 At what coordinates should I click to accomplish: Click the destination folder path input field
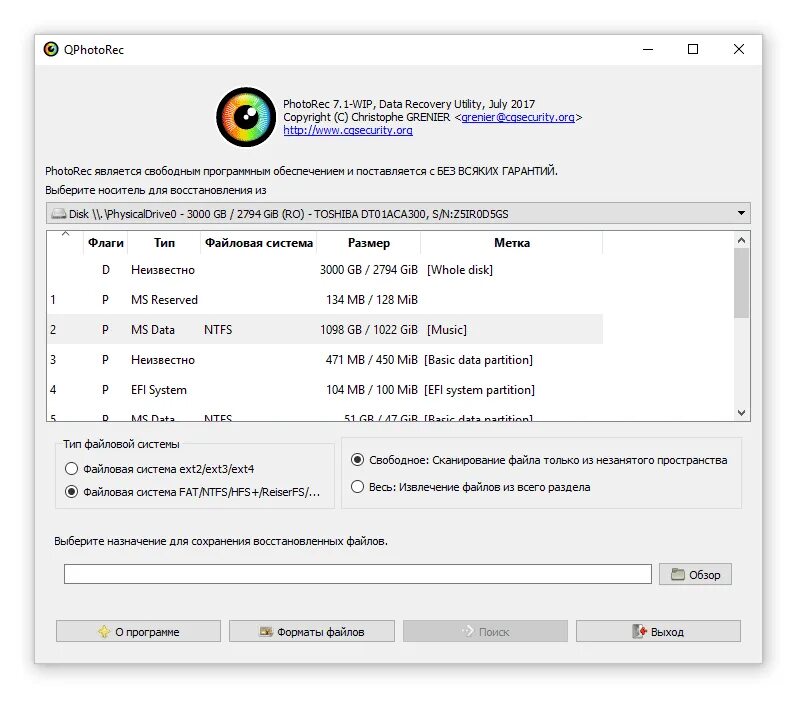pyautogui.click(x=358, y=574)
